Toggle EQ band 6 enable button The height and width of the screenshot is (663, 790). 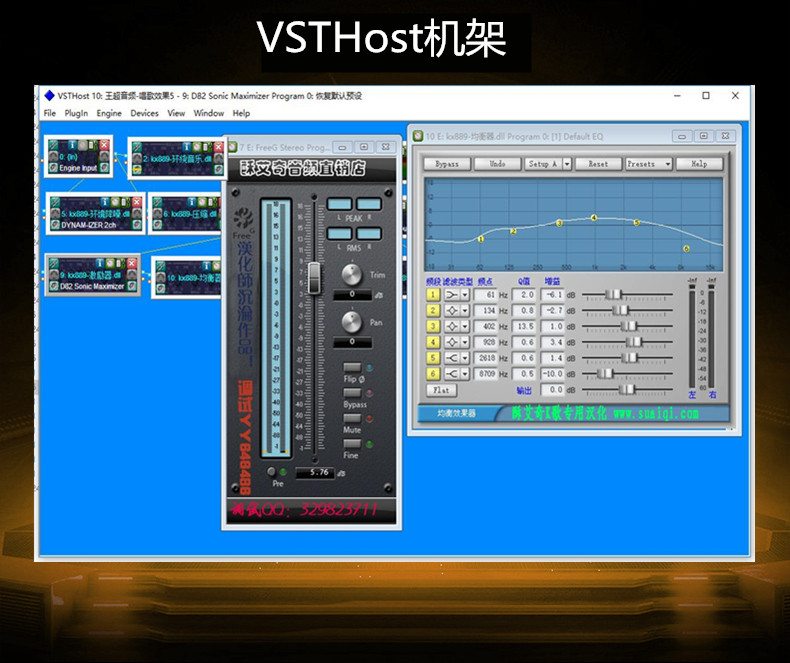point(433,374)
